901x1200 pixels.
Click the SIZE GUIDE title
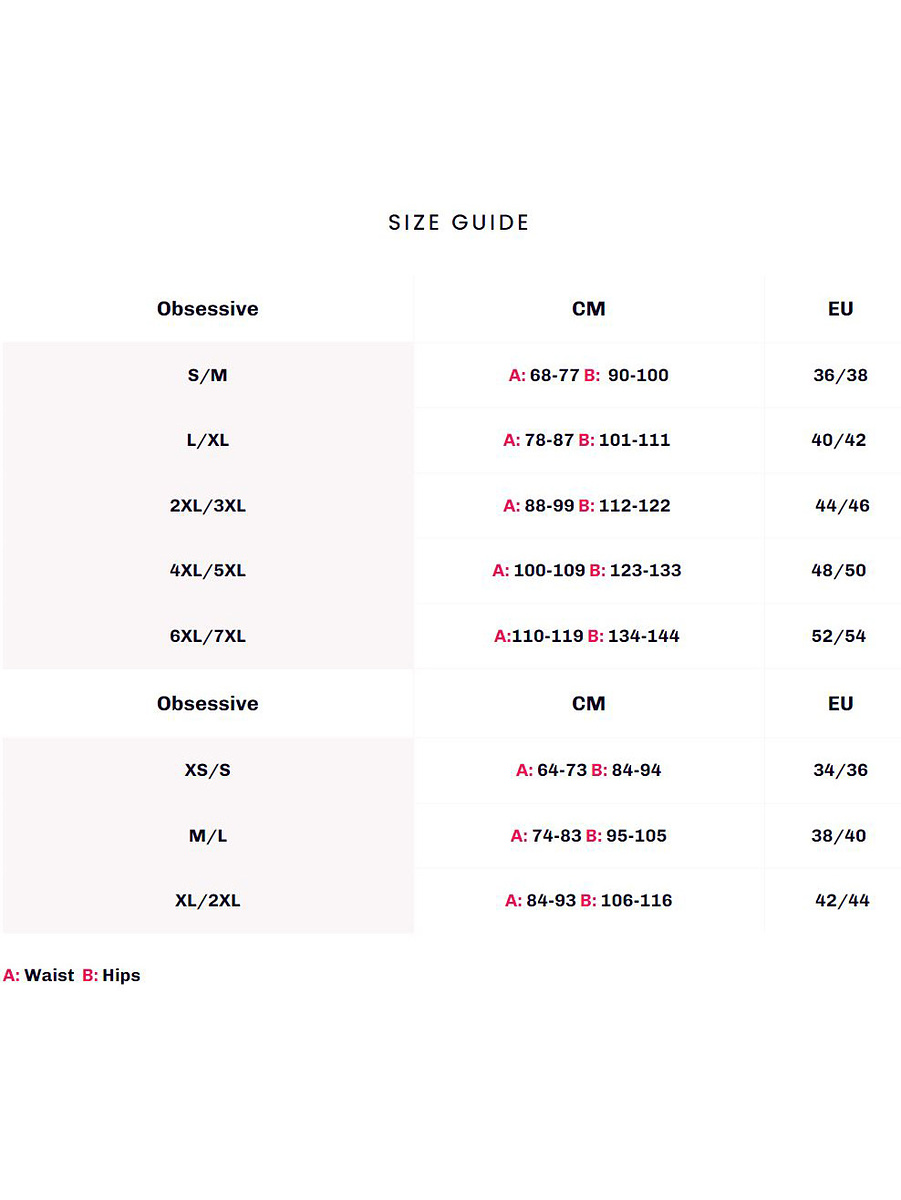(459, 223)
